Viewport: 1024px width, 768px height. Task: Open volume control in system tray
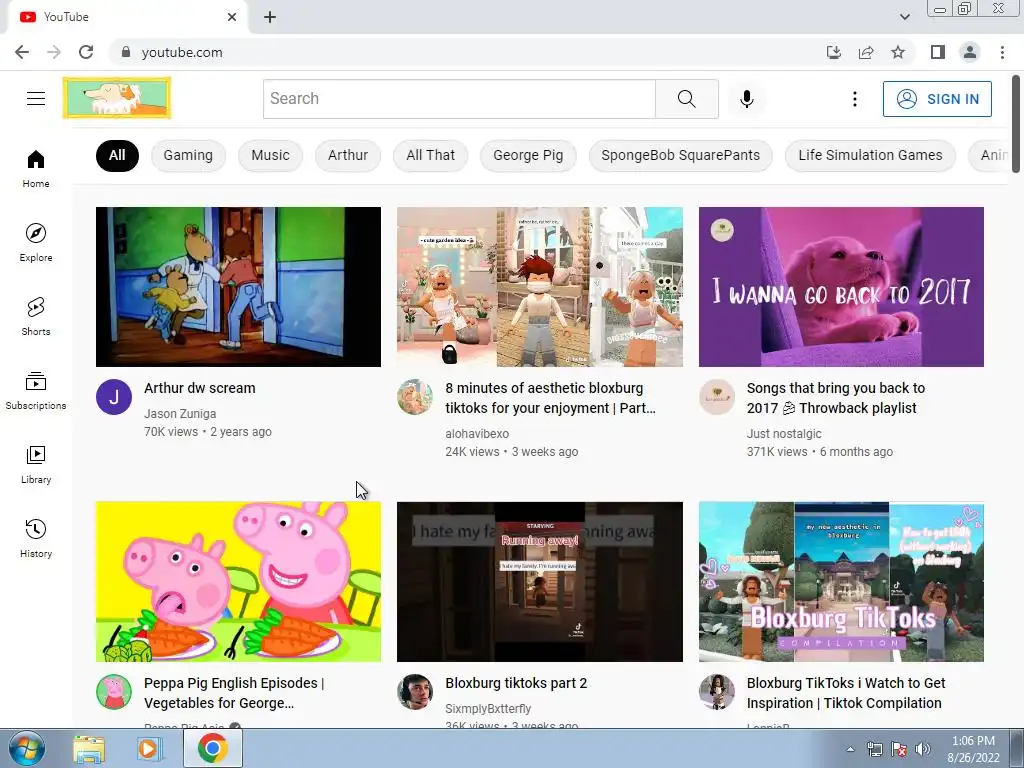tap(922, 750)
